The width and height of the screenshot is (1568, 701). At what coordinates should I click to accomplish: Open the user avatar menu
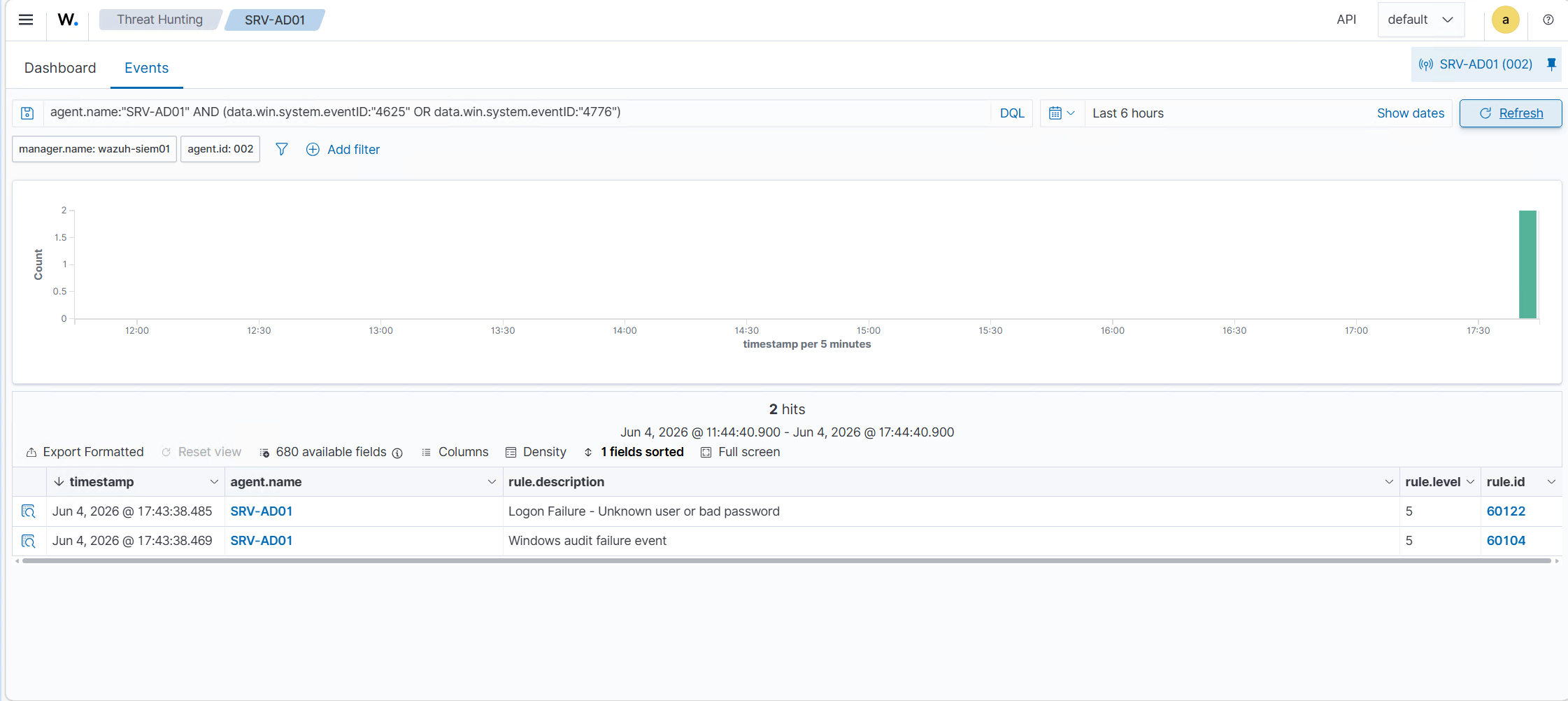1505,20
